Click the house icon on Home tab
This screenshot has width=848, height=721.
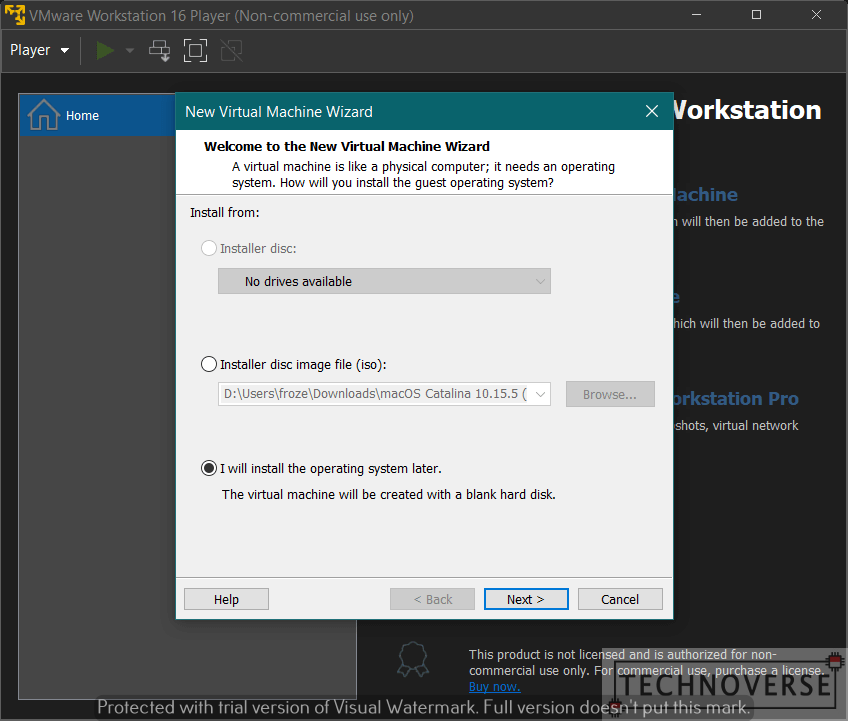click(x=44, y=115)
